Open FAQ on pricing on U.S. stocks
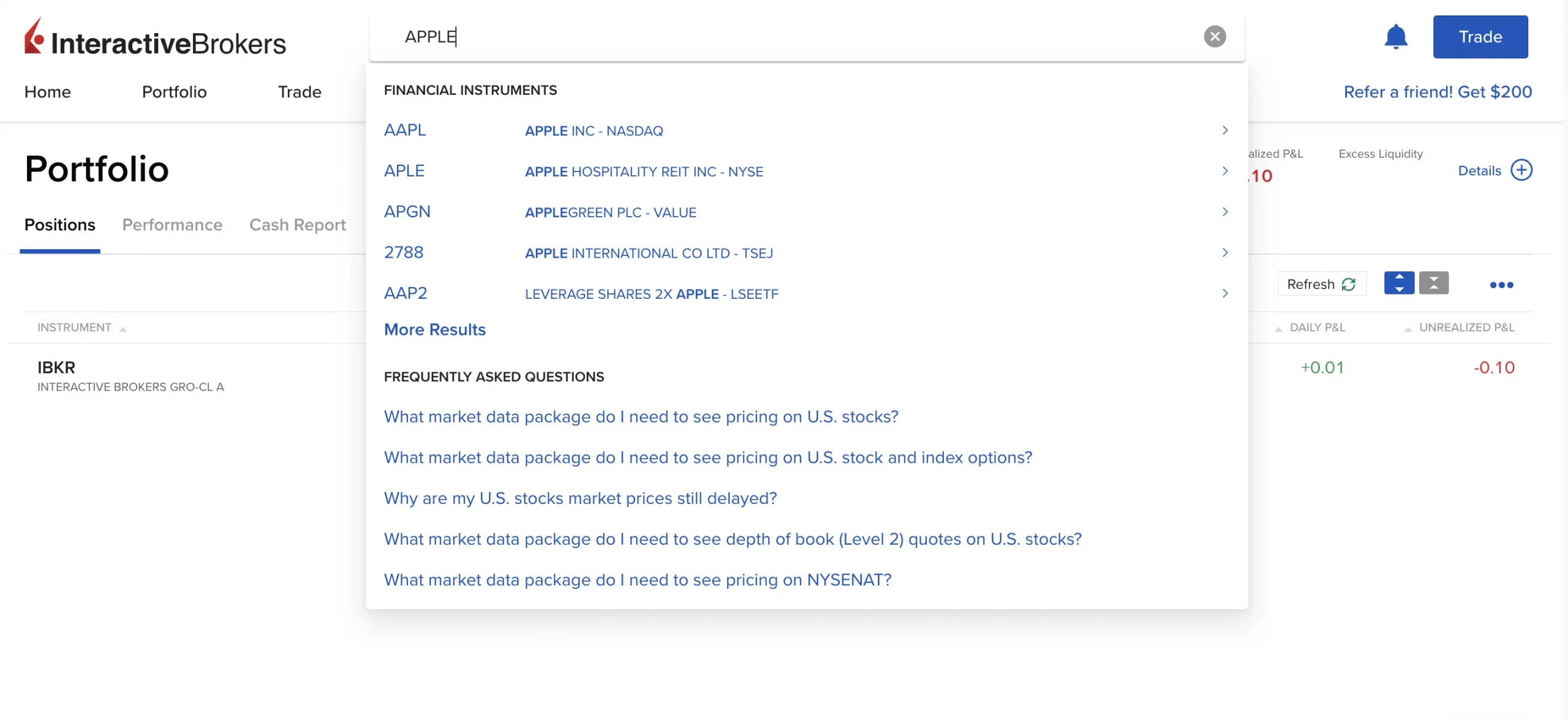The width and height of the screenshot is (1568, 720). click(641, 417)
